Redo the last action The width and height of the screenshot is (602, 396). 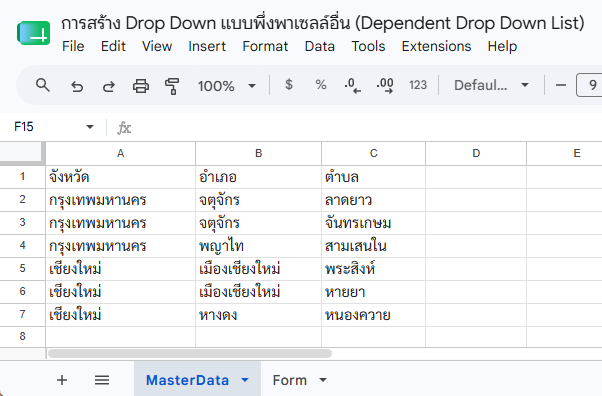click(109, 86)
